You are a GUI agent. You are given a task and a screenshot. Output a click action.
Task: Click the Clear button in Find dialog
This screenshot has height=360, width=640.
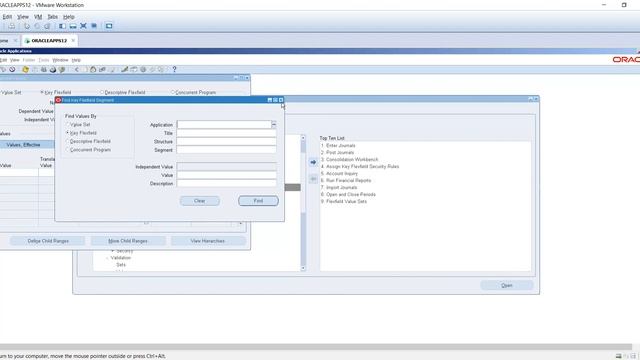[200, 201]
